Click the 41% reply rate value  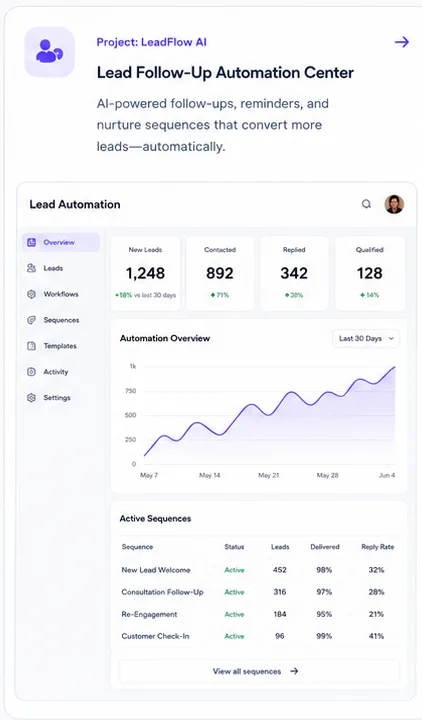(376, 636)
